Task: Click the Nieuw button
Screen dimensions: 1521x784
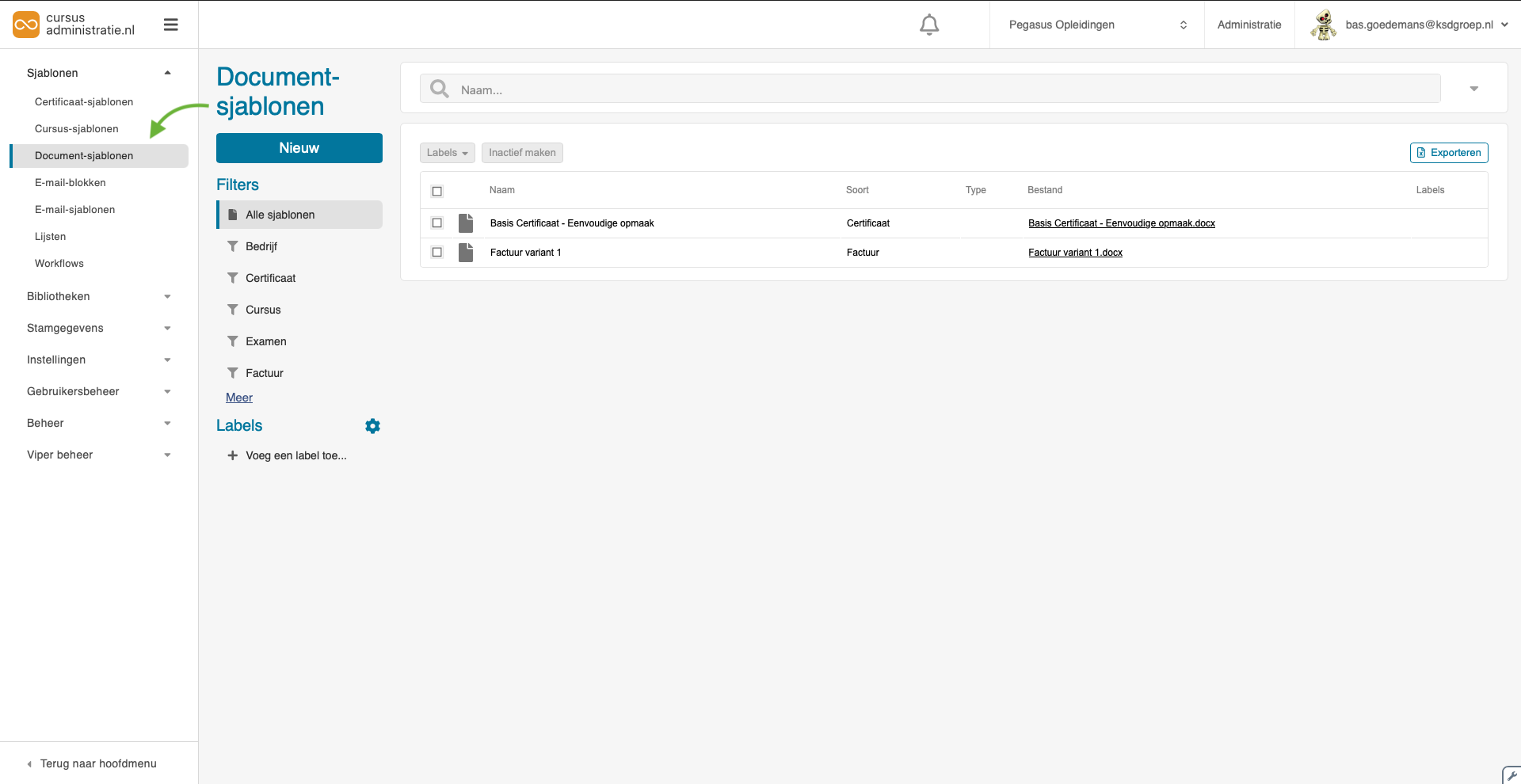Action: 299,148
